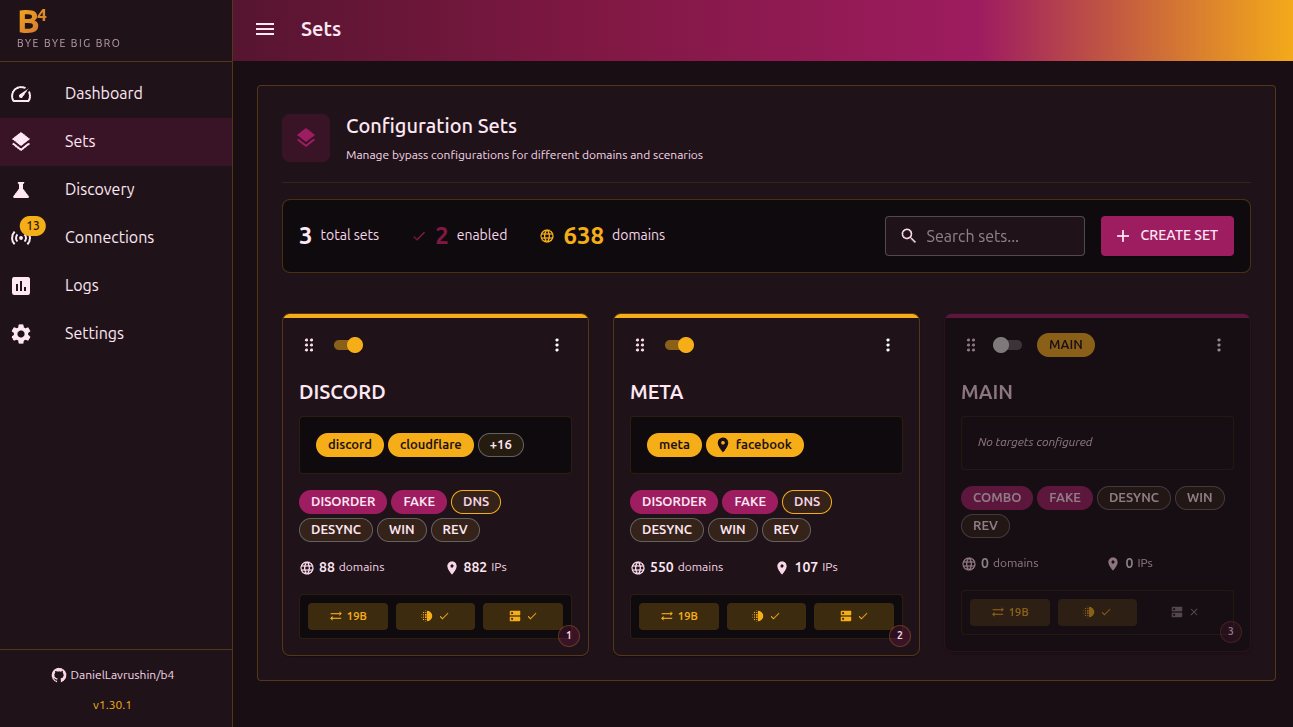Click the Configuration Sets header stack icon
Screen dimensions: 1293x727
(306, 137)
